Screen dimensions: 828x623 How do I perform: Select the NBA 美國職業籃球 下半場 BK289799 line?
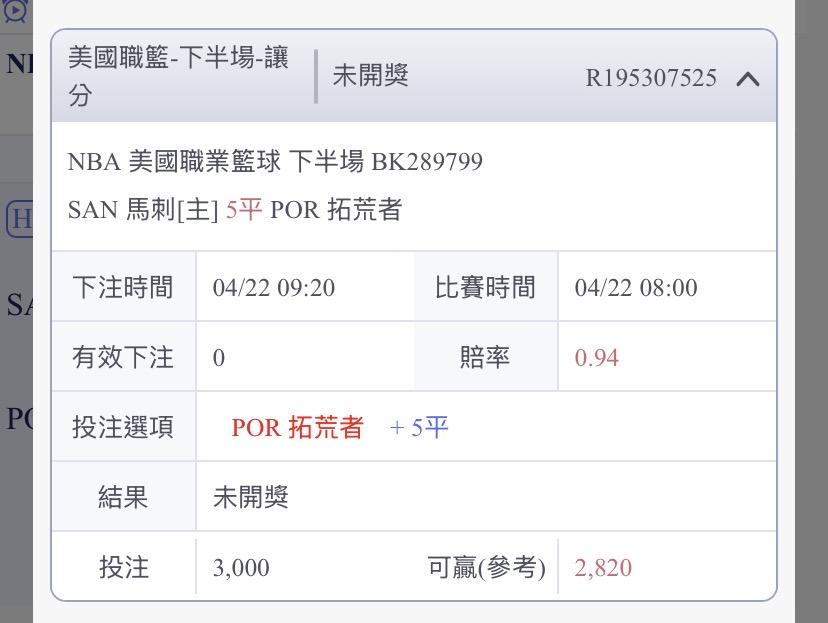pos(275,162)
